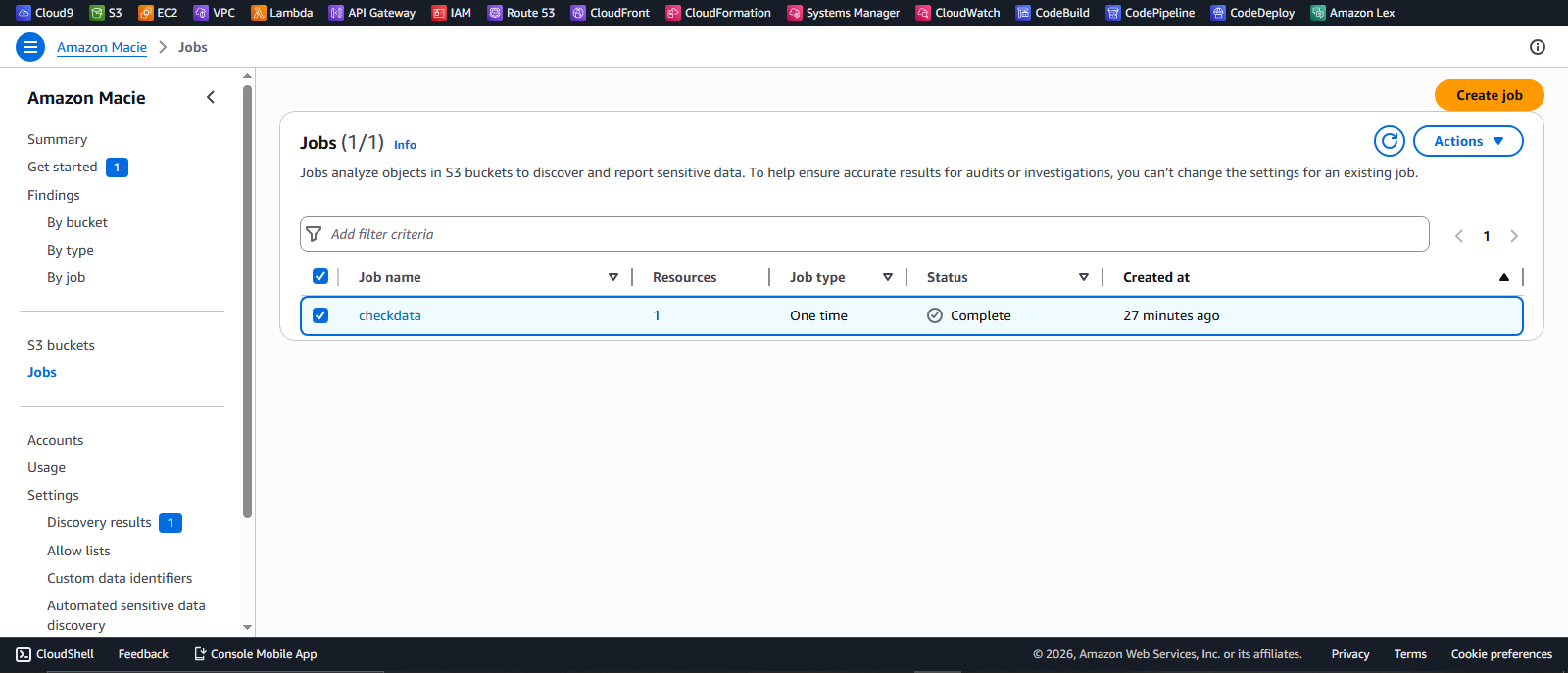Click the Create job button
This screenshot has width=1568, height=673.
coord(1490,95)
